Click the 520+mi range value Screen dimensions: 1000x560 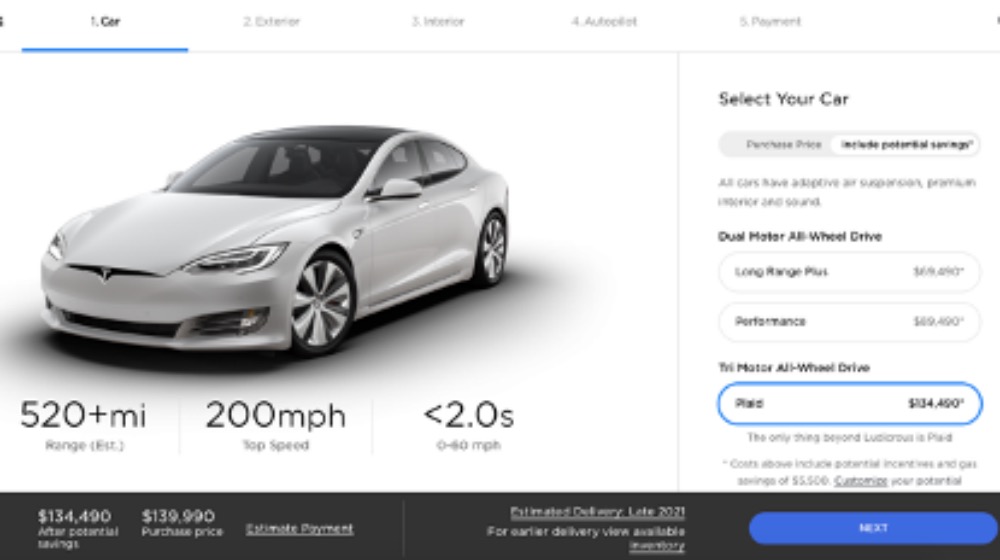pyautogui.click(x=83, y=415)
